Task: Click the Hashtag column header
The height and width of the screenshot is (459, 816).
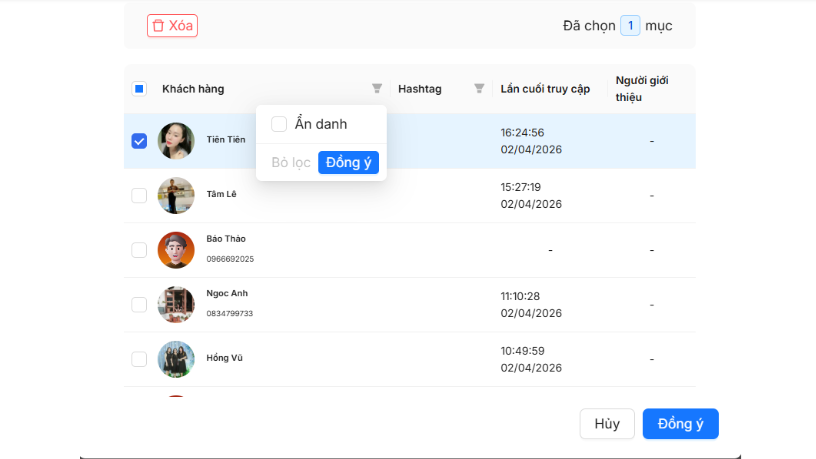Action: (x=419, y=89)
